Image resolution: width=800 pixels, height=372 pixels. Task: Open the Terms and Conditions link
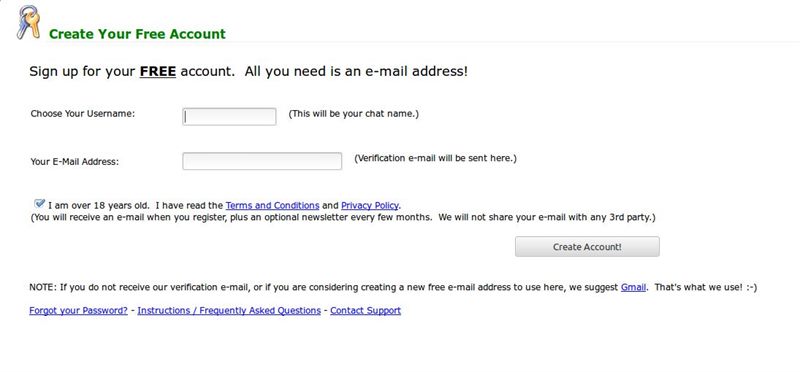272,206
